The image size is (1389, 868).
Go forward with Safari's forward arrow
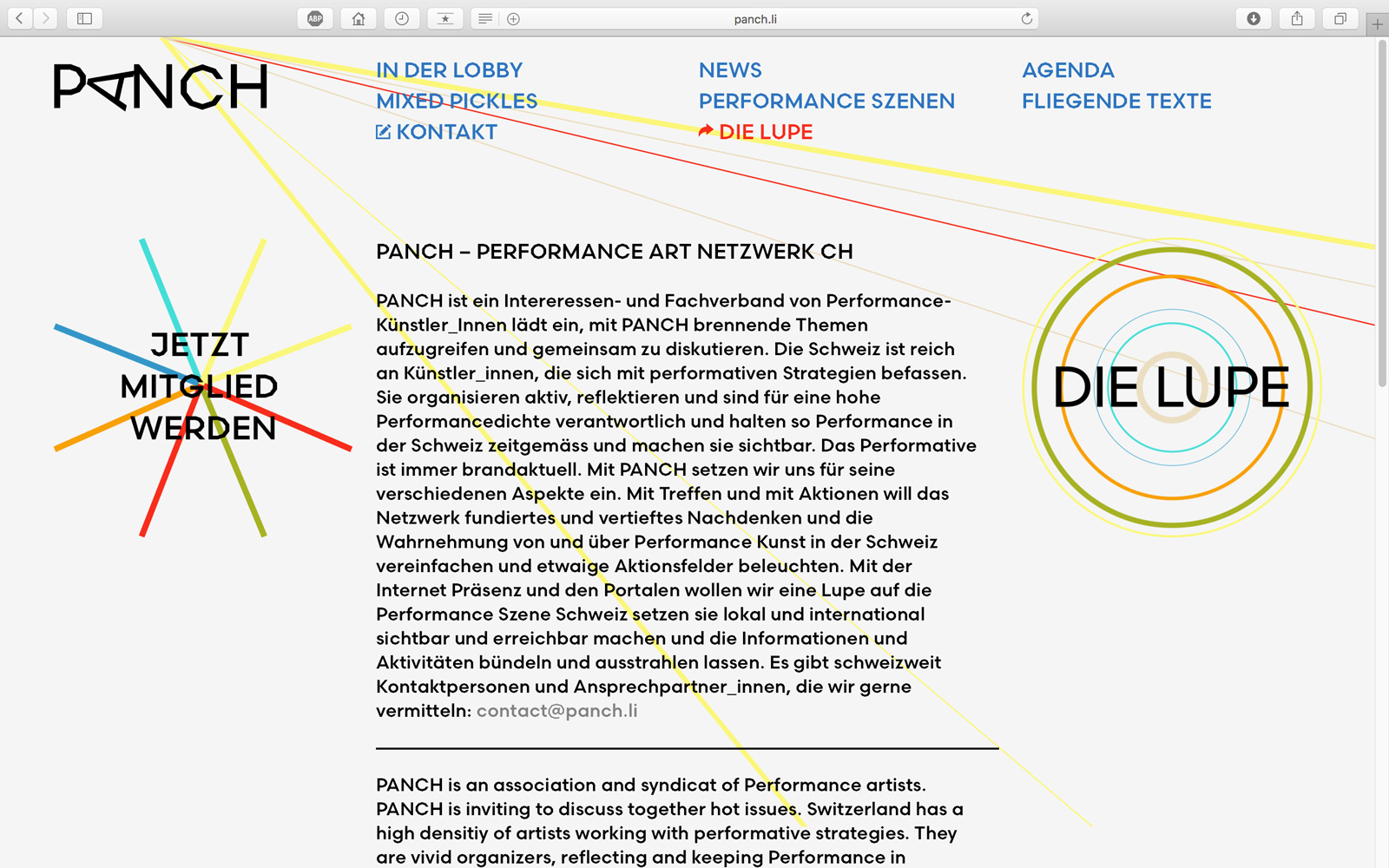[x=46, y=18]
